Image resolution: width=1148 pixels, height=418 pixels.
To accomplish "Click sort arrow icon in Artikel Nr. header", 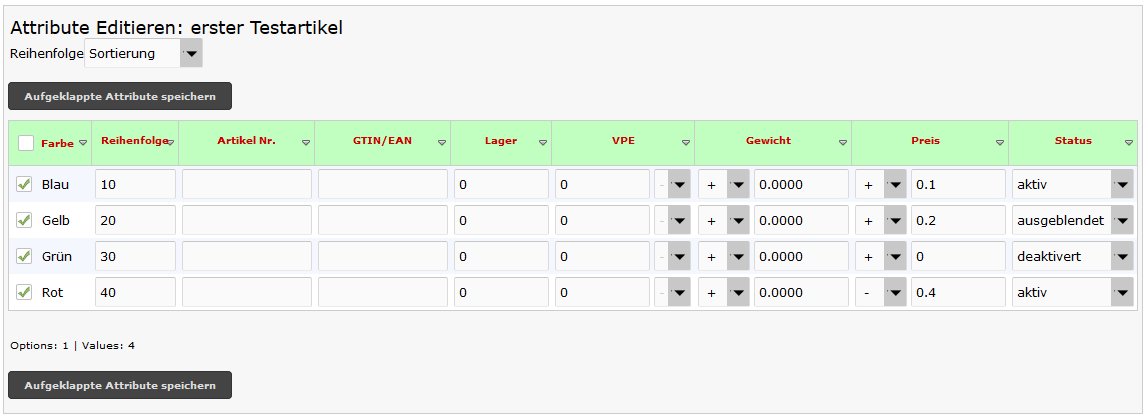I will pos(306,144).
